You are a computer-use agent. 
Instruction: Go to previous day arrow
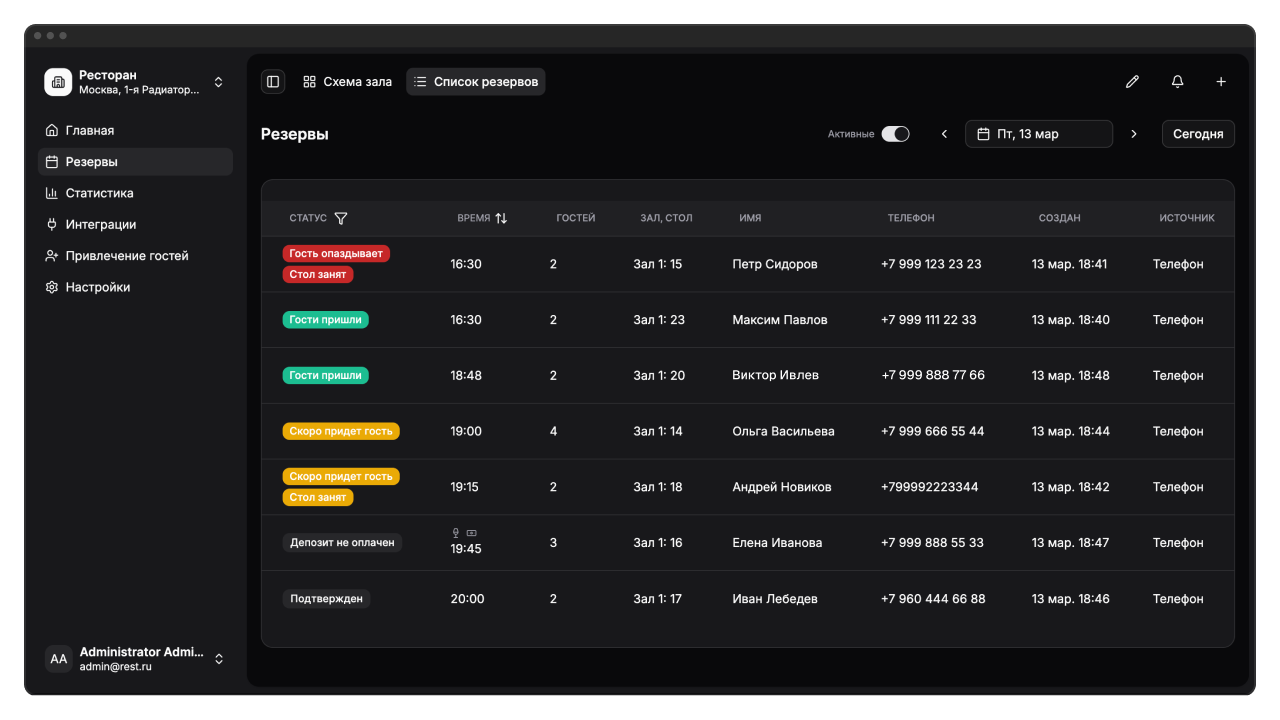coord(944,134)
